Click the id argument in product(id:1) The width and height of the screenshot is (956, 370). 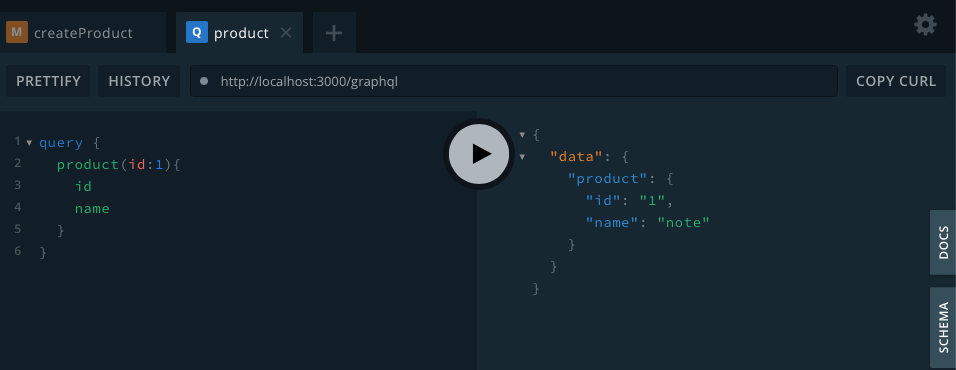(x=137, y=165)
